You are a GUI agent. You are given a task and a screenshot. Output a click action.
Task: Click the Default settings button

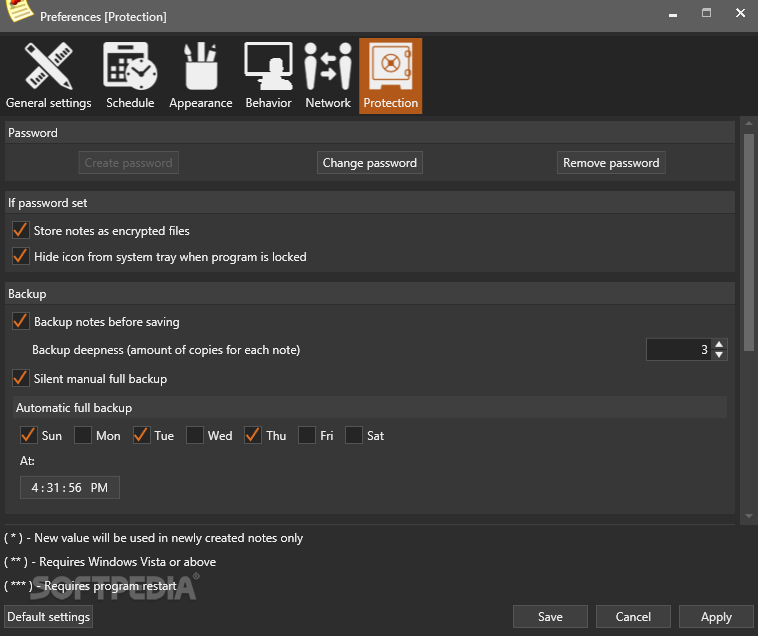pyautogui.click(x=48, y=617)
